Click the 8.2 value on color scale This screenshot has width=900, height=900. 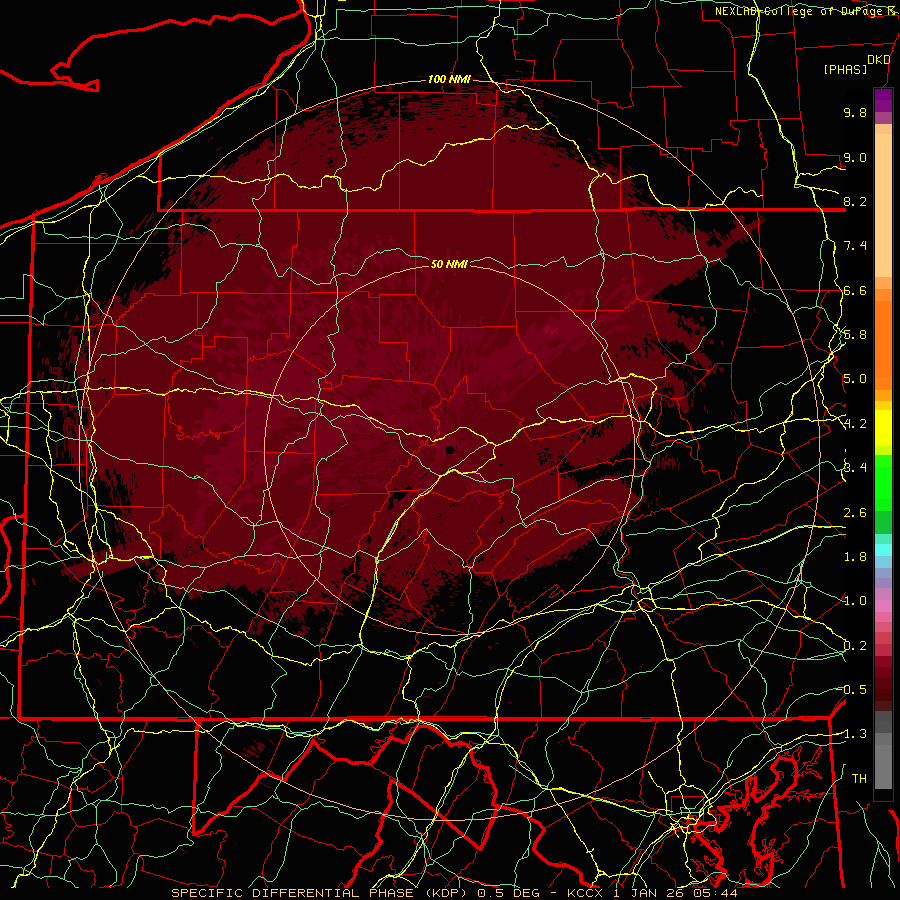pos(855,201)
